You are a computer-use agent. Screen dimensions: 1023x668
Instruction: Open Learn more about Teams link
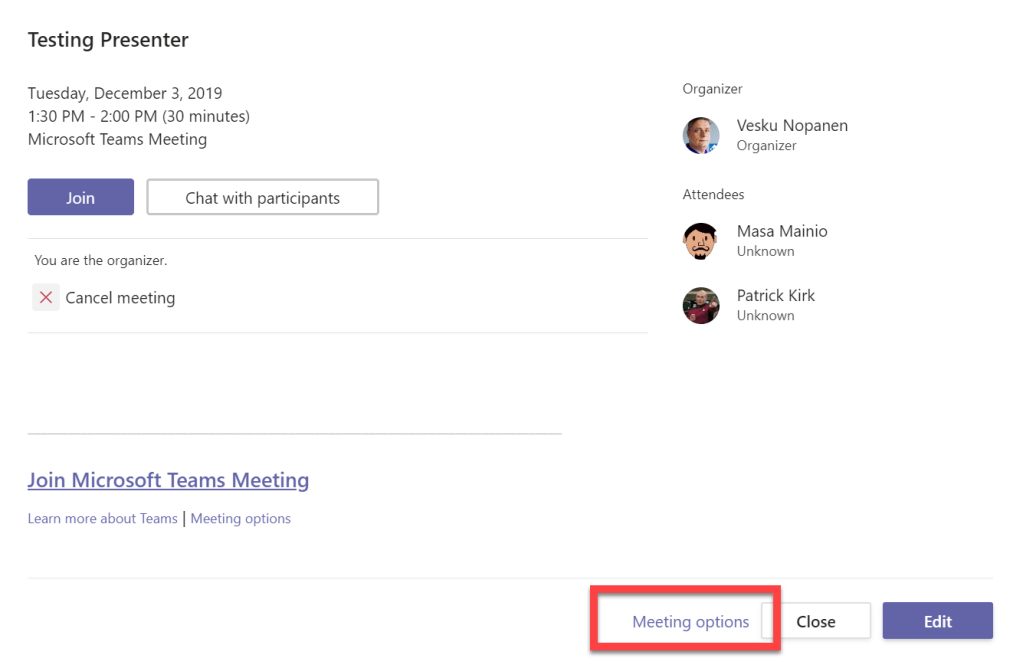[102, 518]
